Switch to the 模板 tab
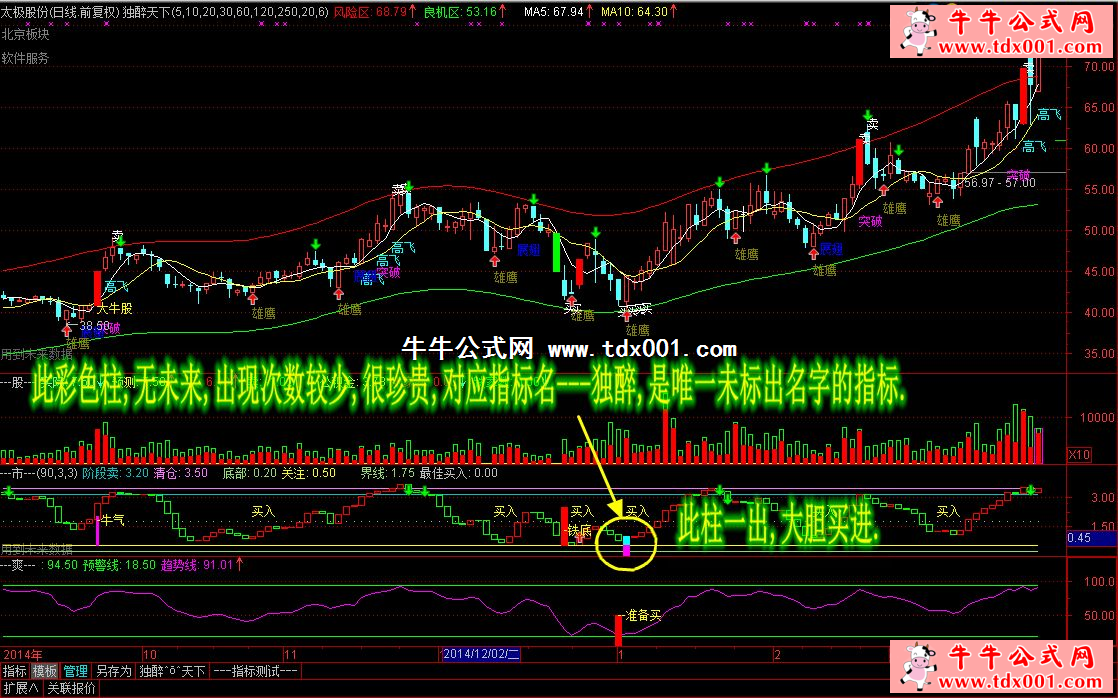This screenshot has height=698, width=1118. pyautogui.click(x=45, y=671)
